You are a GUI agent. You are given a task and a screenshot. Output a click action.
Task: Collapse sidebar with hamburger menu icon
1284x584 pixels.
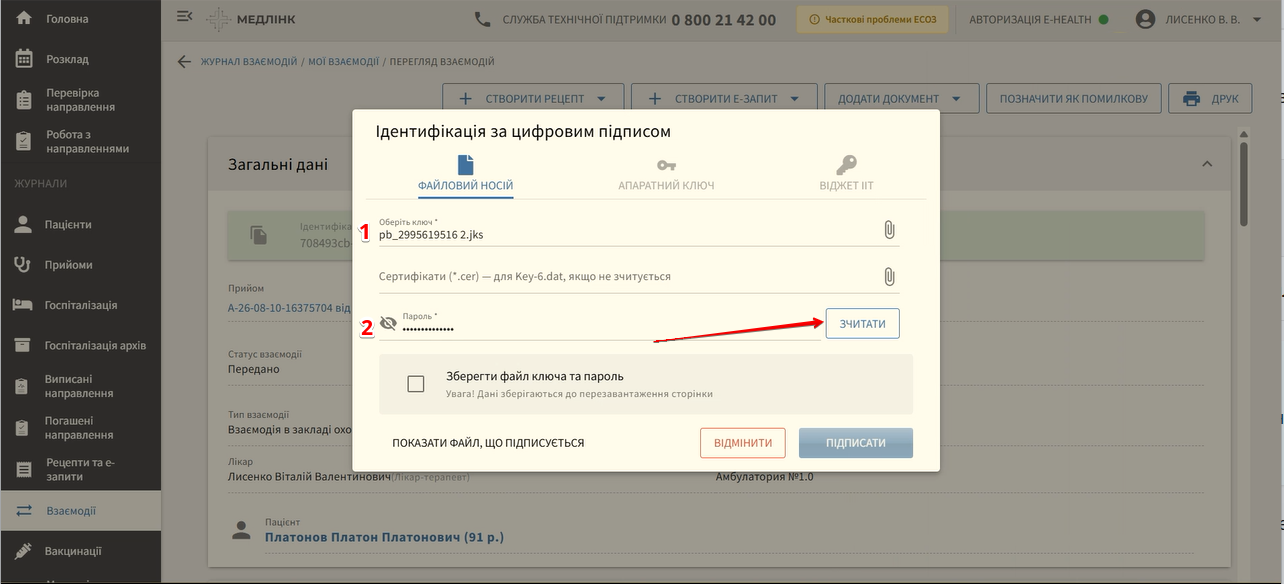184,17
